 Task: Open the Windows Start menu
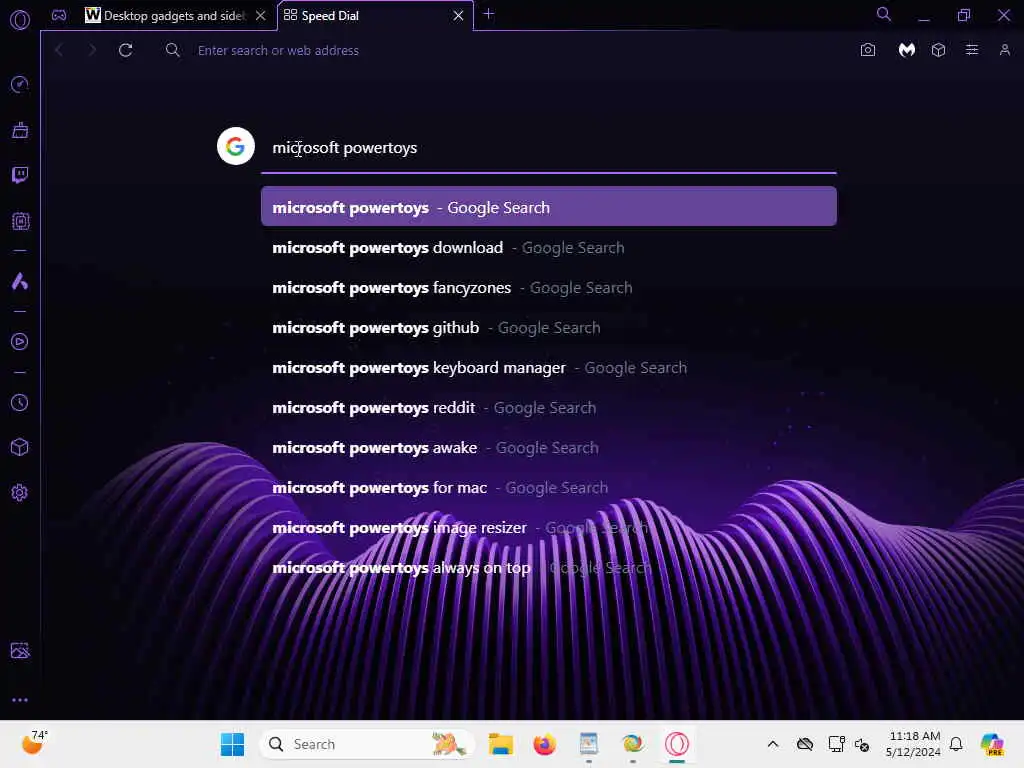coord(232,744)
